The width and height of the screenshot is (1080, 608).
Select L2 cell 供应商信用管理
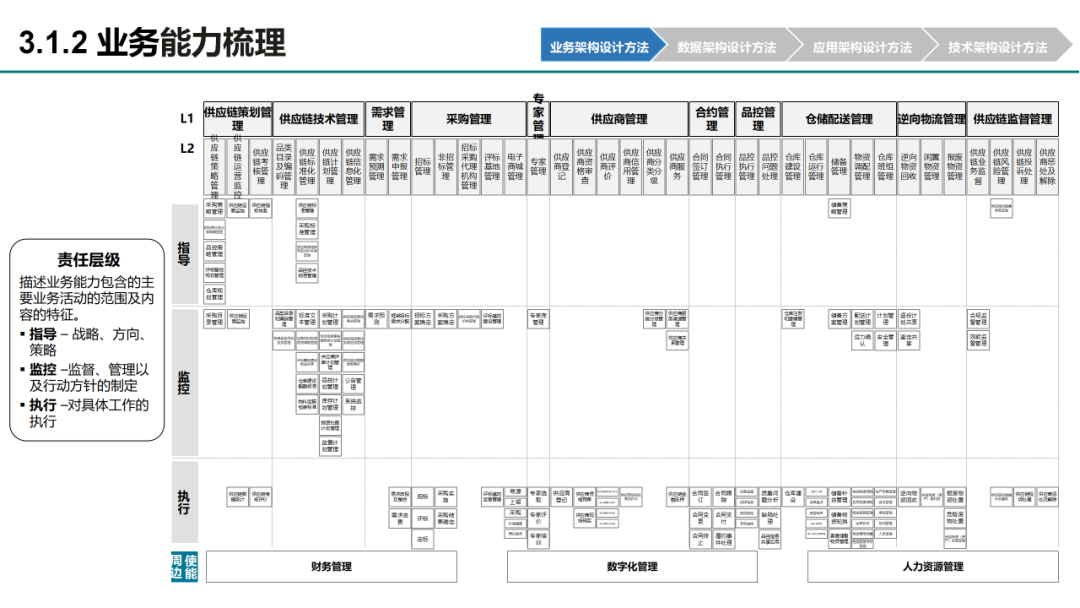click(x=631, y=167)
